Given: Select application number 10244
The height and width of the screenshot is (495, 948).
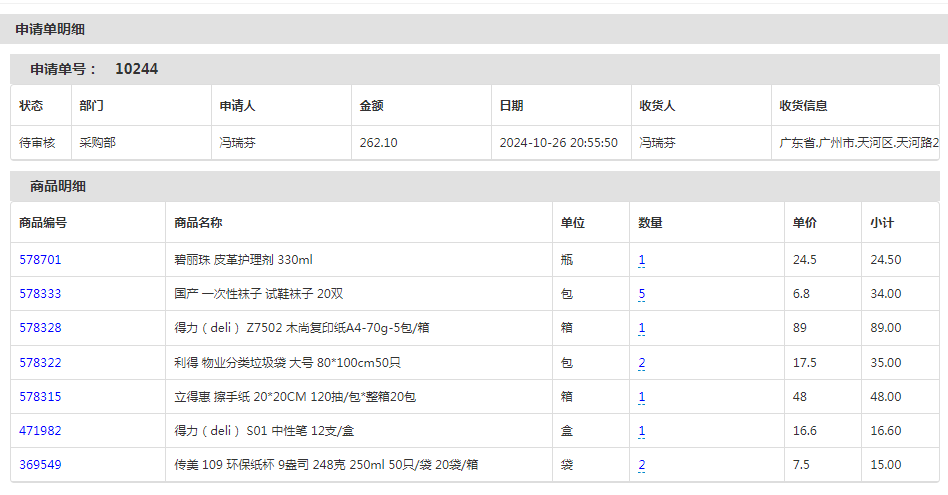Looking at the screenshot, I should (137, 69).
